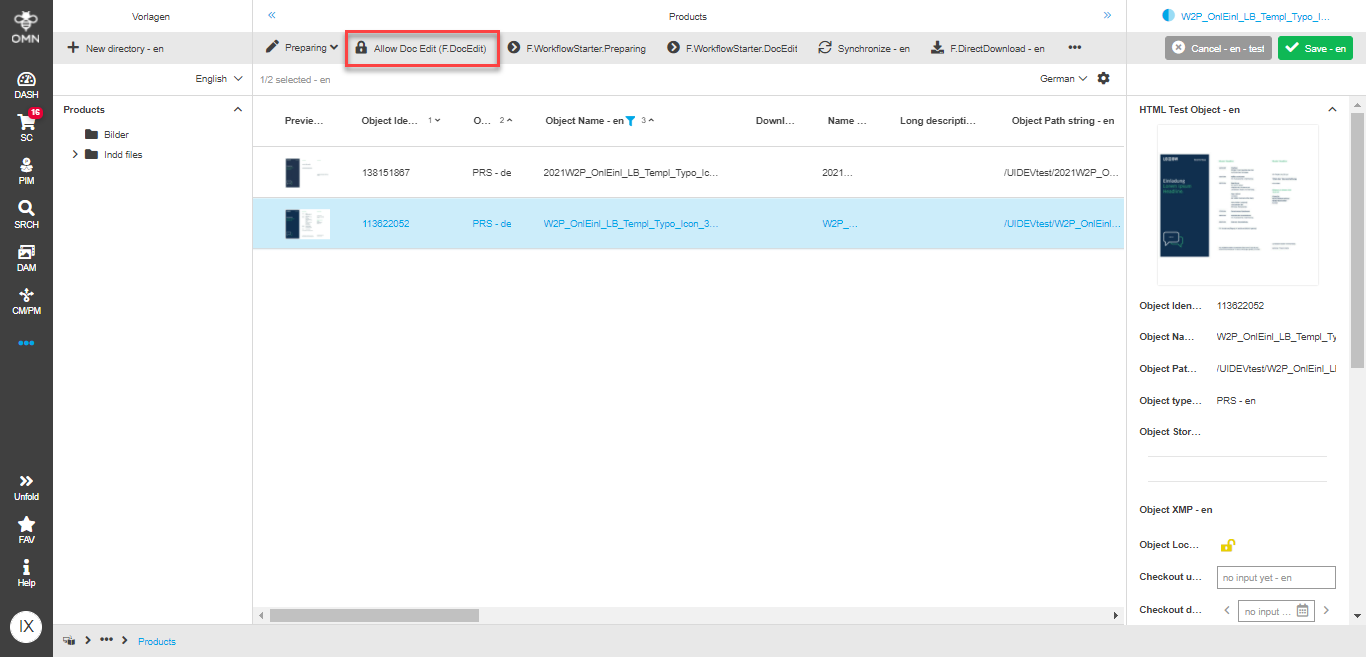
Task: Open the English language dropdown
Action: tap(219, 78)
